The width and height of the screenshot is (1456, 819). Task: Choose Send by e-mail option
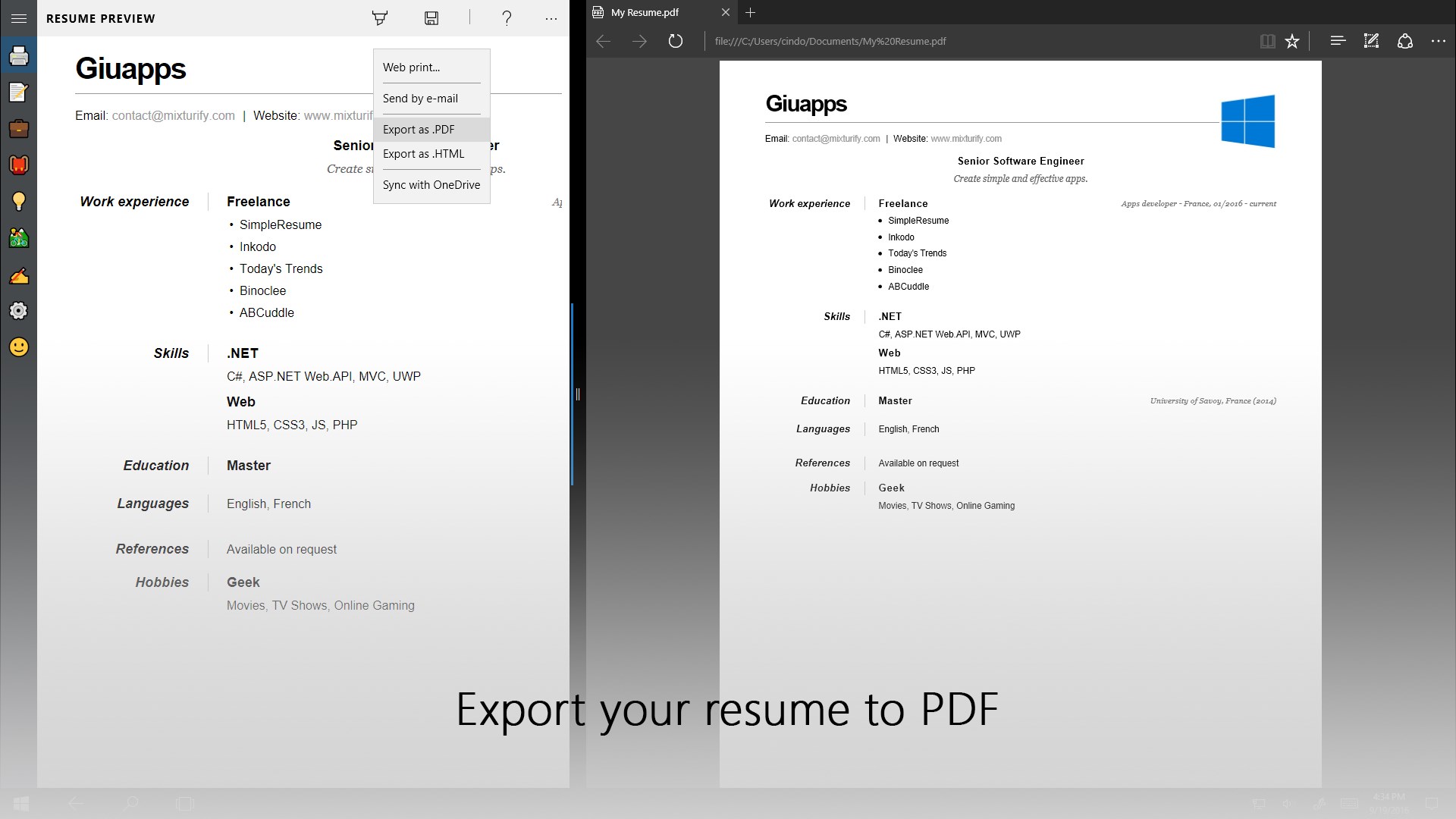pos(420,99)
